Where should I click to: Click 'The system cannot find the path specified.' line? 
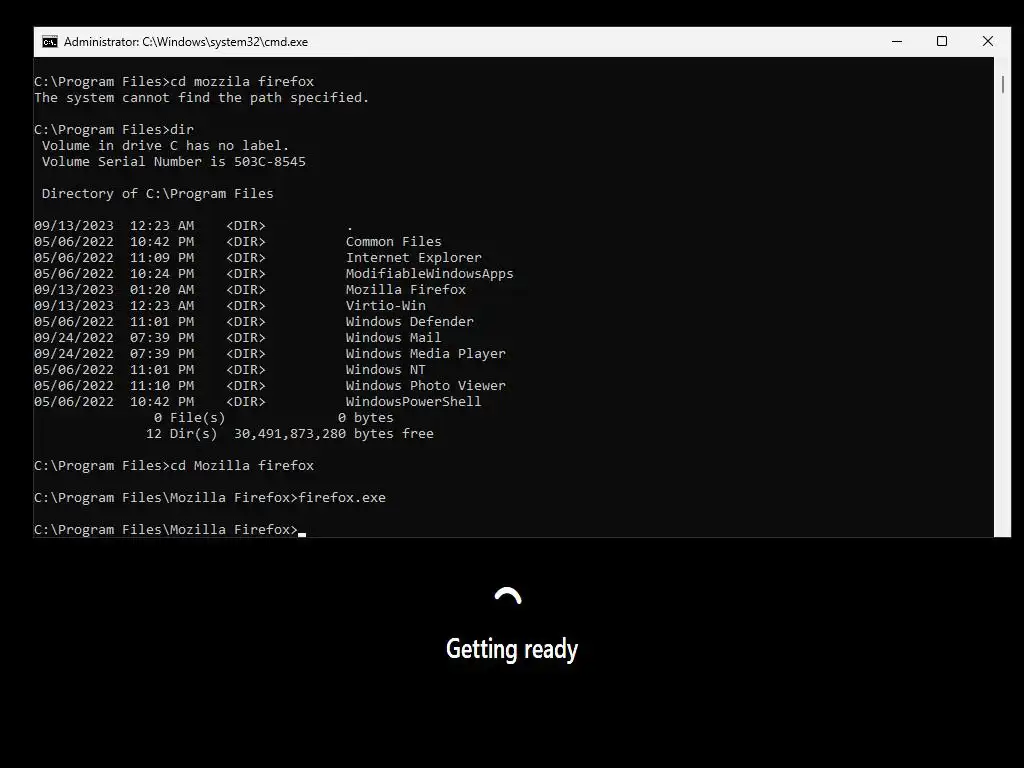[201, 97]
